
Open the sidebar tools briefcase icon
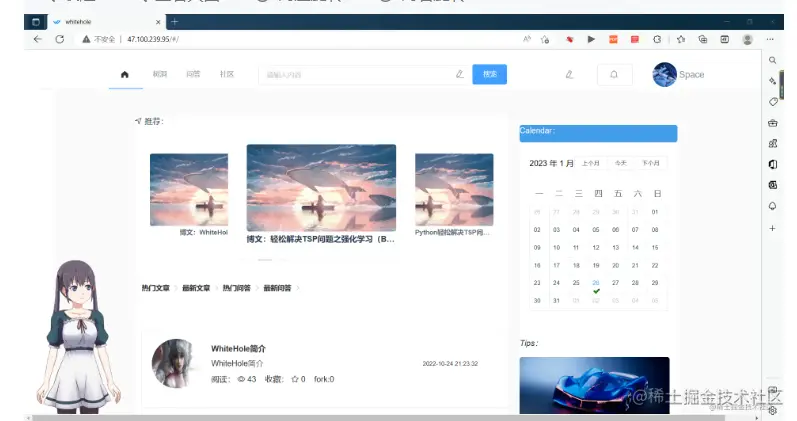pyautogui.click(x=773, y=123)
